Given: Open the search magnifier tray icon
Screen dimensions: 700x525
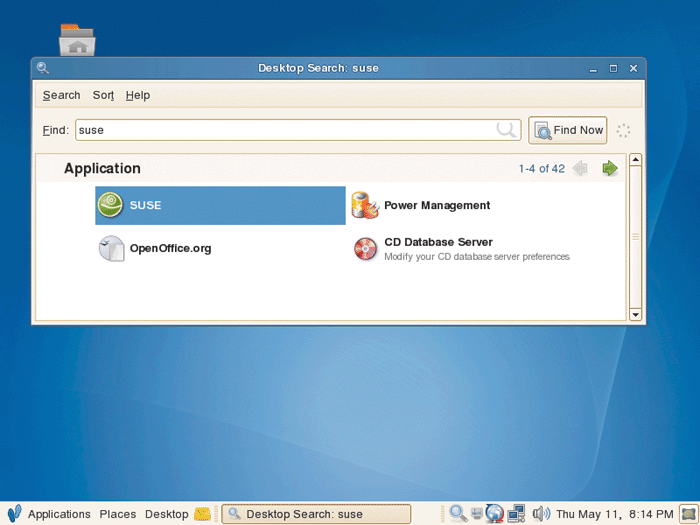Looking at the screenshot, I should (458, 513).
